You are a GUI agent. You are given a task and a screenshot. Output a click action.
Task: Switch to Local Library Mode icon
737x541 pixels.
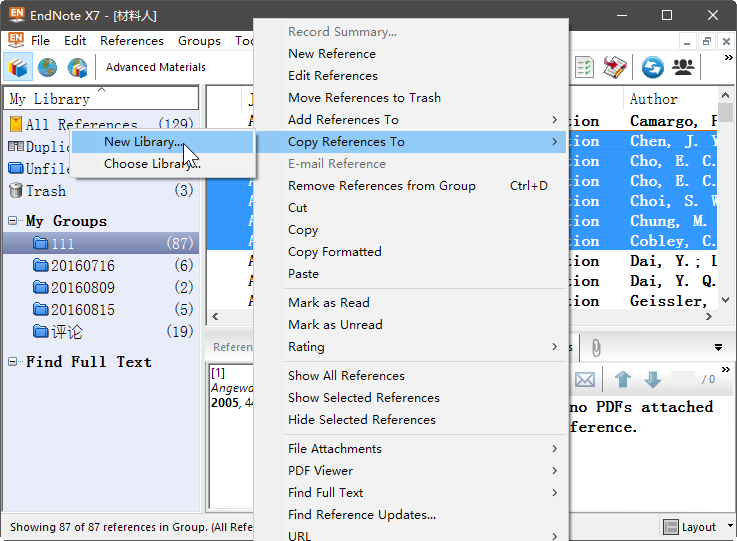[18, 67]
